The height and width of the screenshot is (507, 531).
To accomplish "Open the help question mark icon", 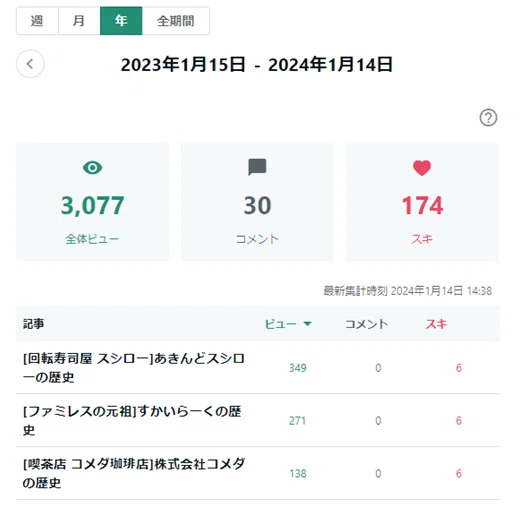I will click(x=488, y=118).
